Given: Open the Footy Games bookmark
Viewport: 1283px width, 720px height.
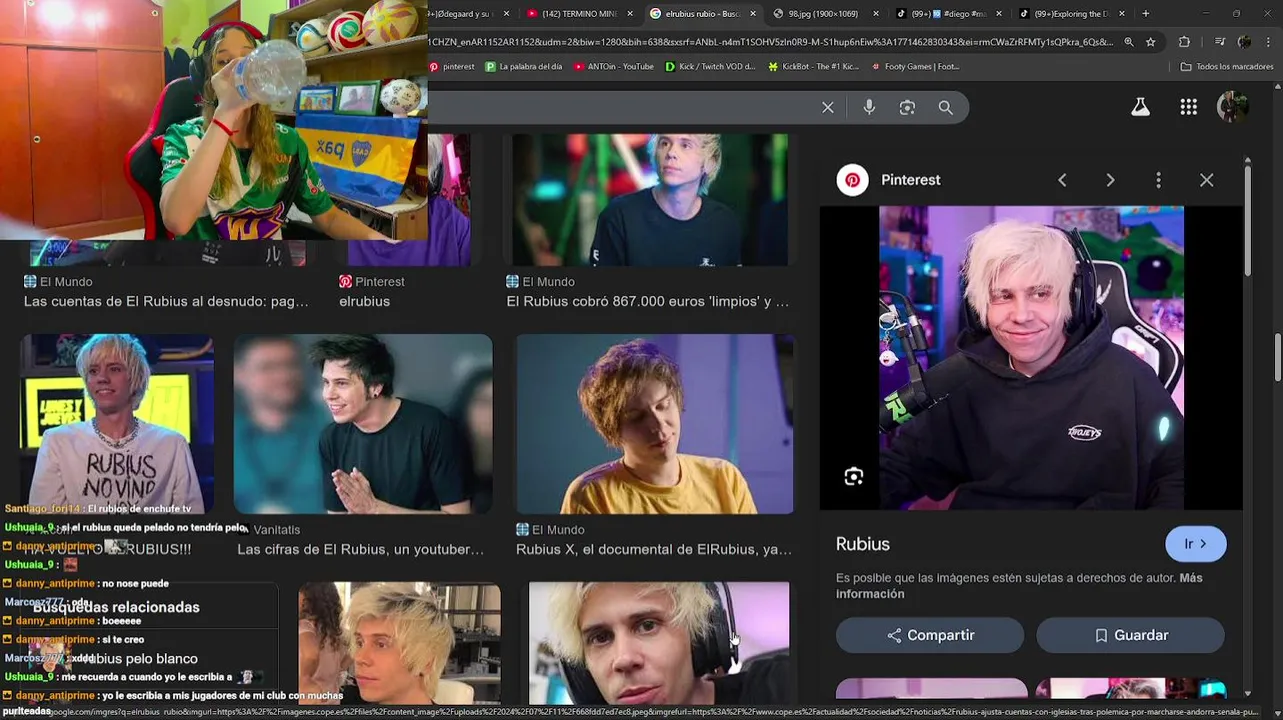Looking at the screenshot, I should click(915, 67).
